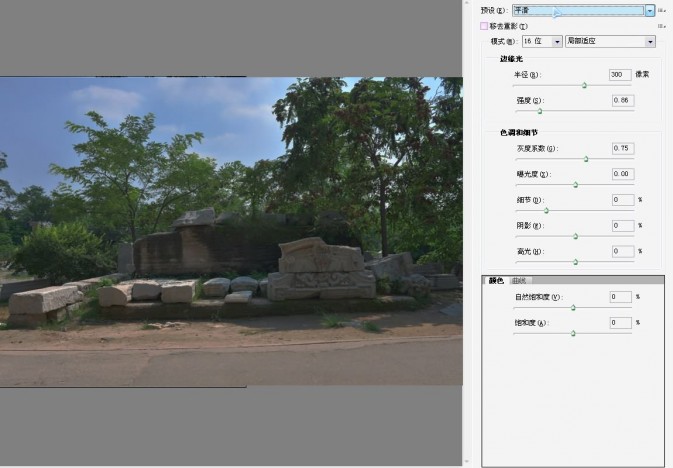Click the 强度 strength slider handle
Viewport: 673px width, 468px height.
point(540,111)
